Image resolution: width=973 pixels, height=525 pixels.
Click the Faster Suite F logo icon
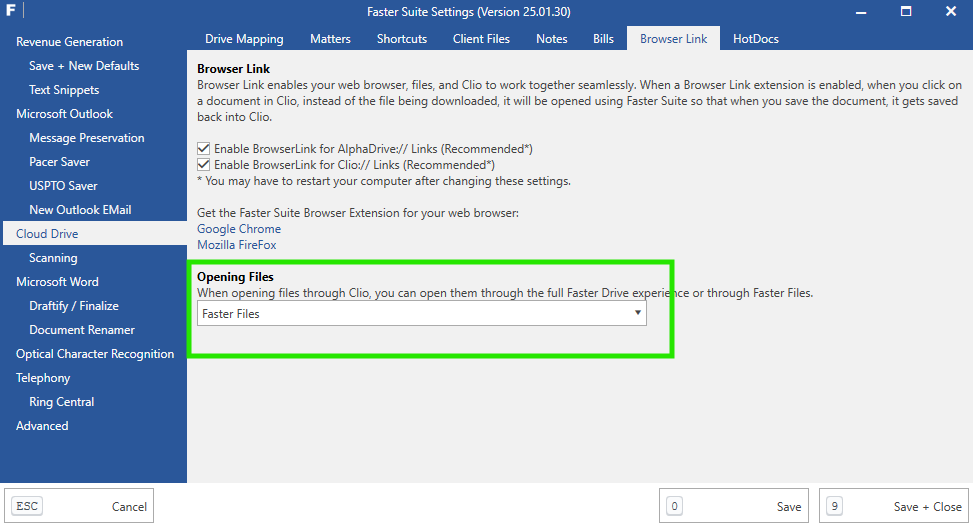(11, 11)
